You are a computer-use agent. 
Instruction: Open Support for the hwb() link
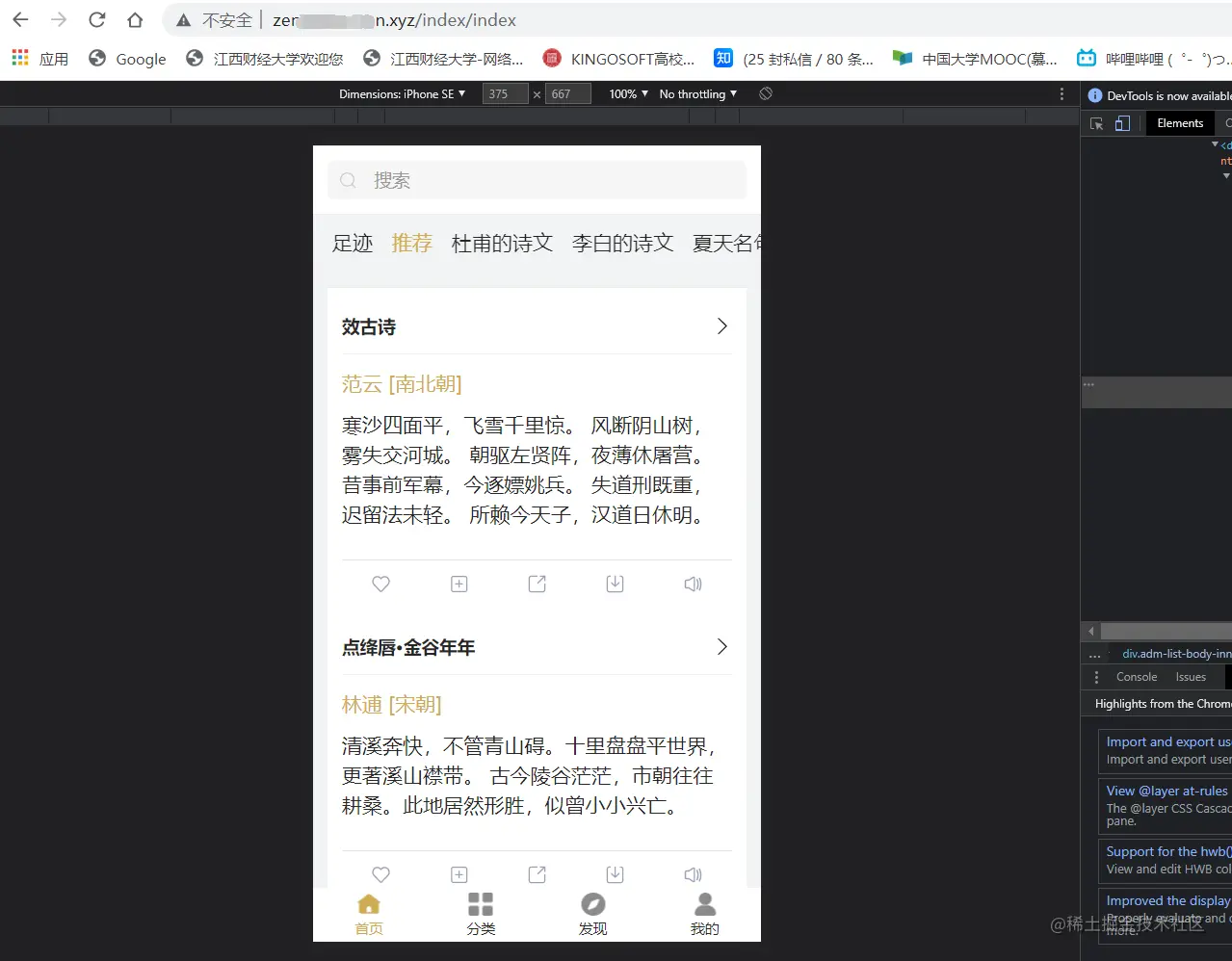click(x=1168, y=851)
